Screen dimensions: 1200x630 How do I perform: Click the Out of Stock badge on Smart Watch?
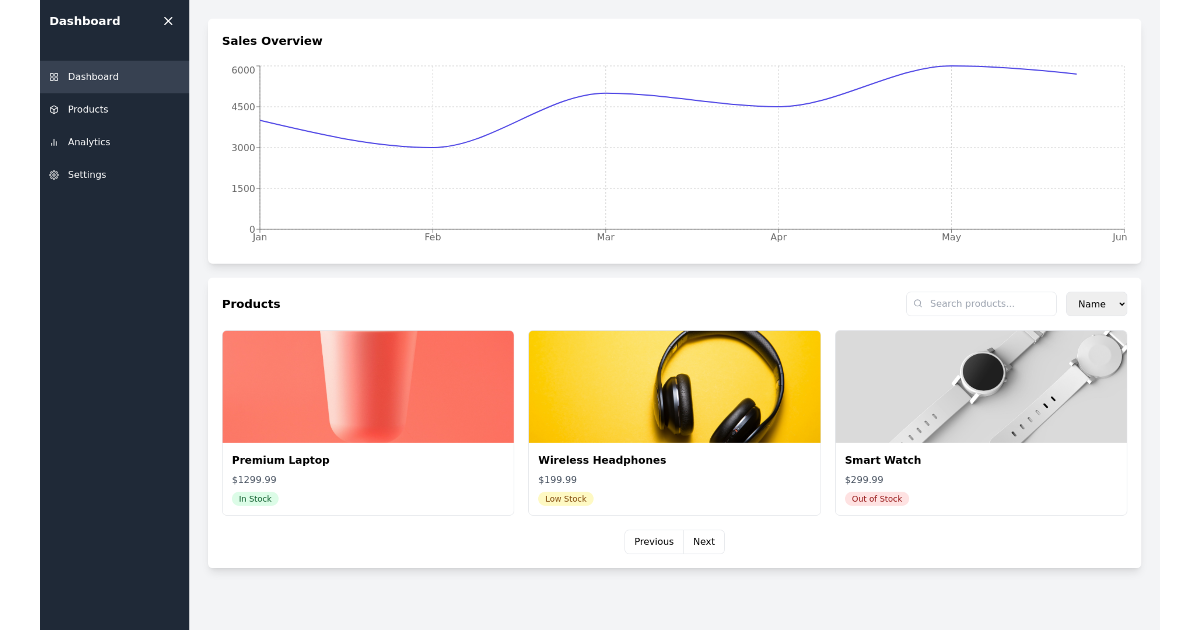[877, 498]
